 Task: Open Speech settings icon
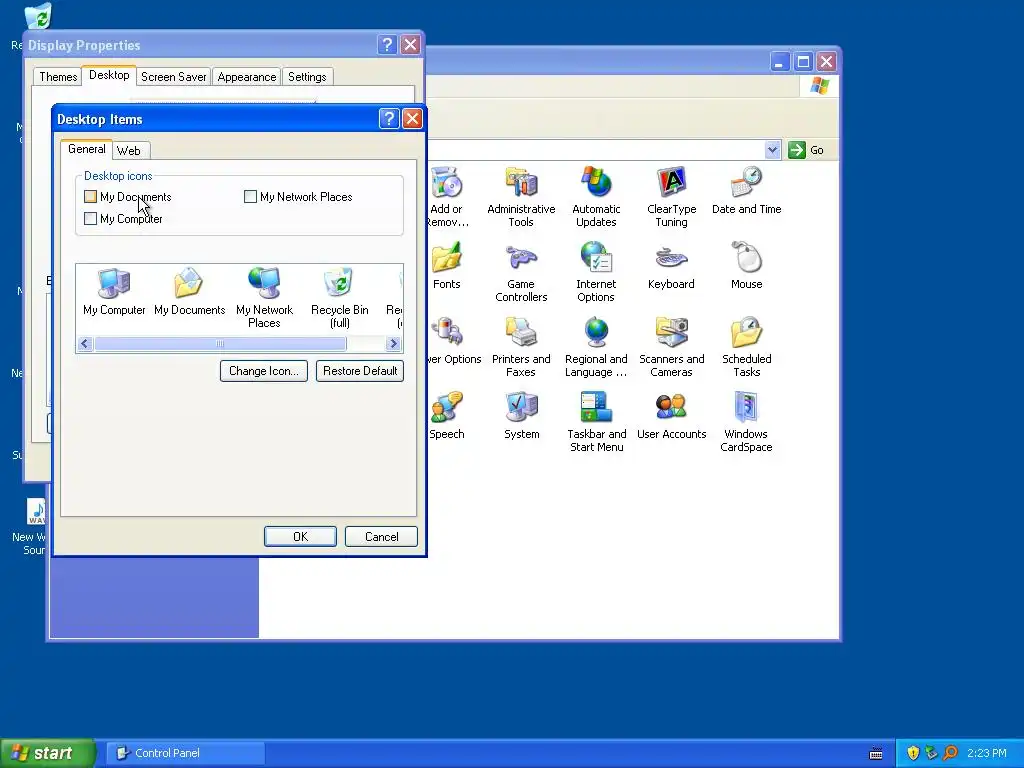(x=447, y=415)
